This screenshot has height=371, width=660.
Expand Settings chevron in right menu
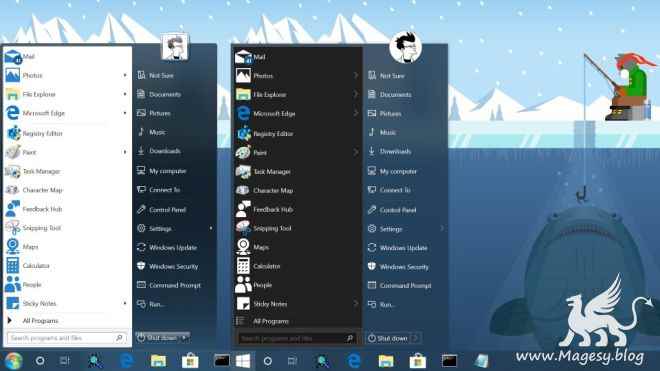(442, 229)
